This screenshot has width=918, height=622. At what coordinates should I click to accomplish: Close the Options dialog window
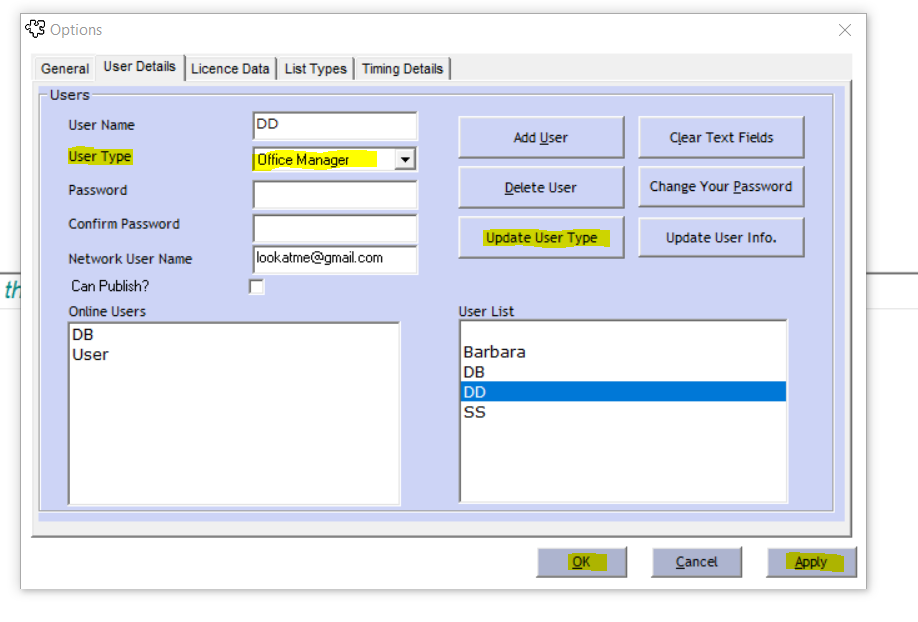(x=845, y=30)
